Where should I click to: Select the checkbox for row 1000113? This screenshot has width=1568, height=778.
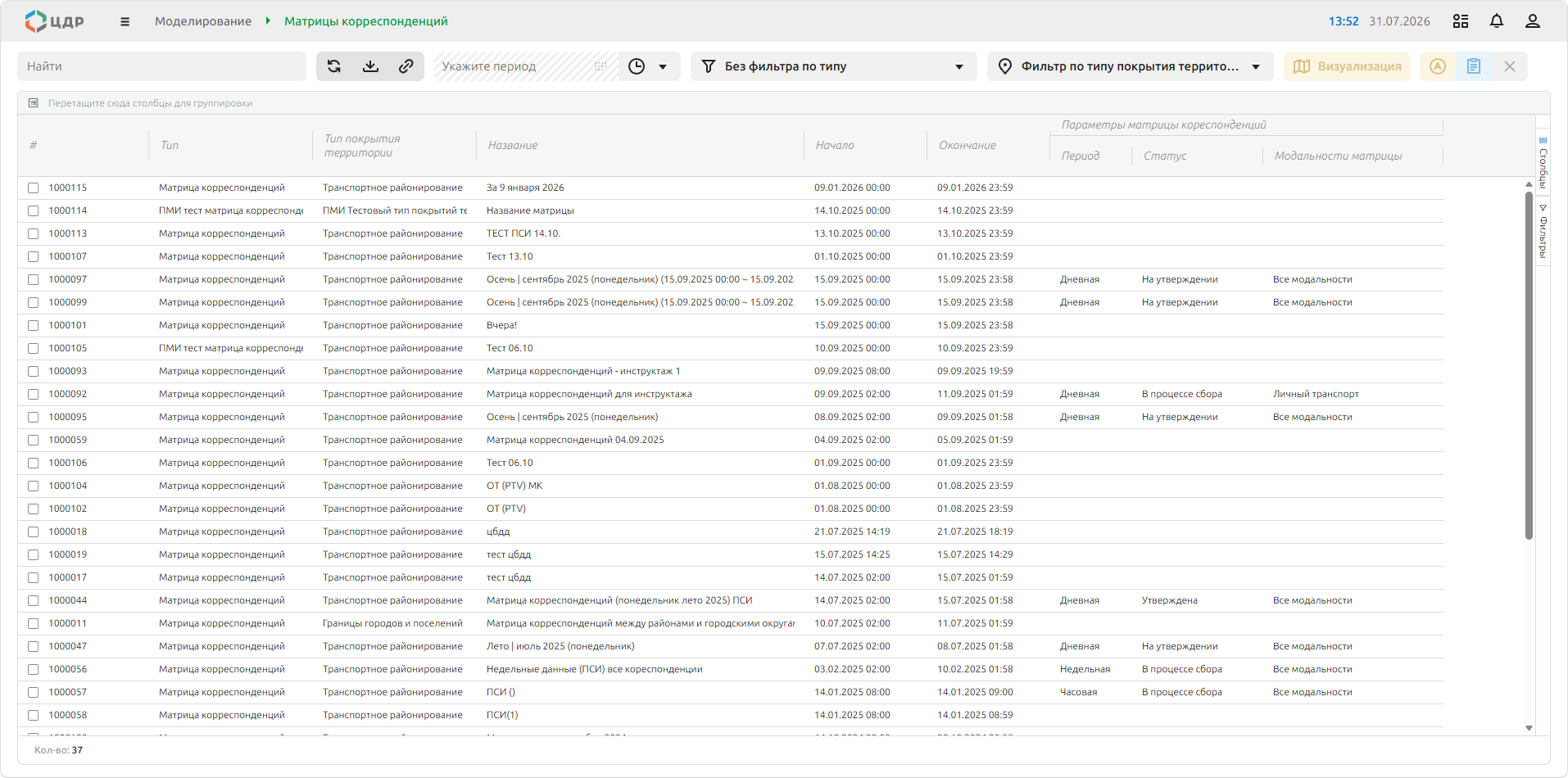pyautogui.click(x=34, y=234)
